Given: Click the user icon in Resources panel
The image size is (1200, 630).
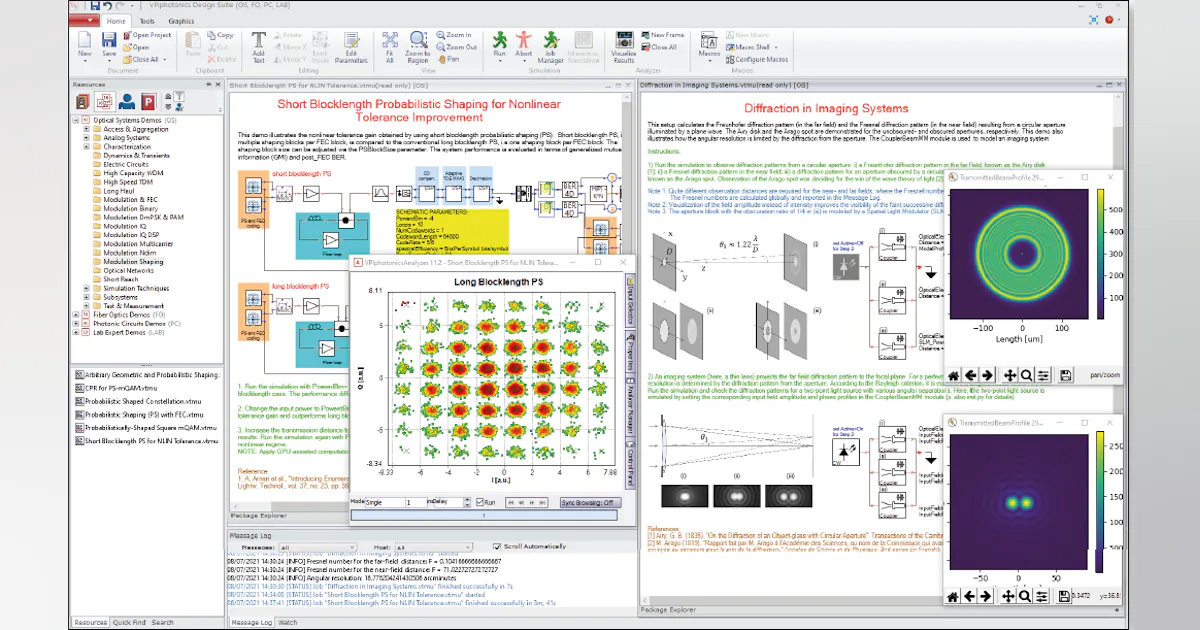Looking at the screenshot, I should pyautogui.click(x=127, y=101).
